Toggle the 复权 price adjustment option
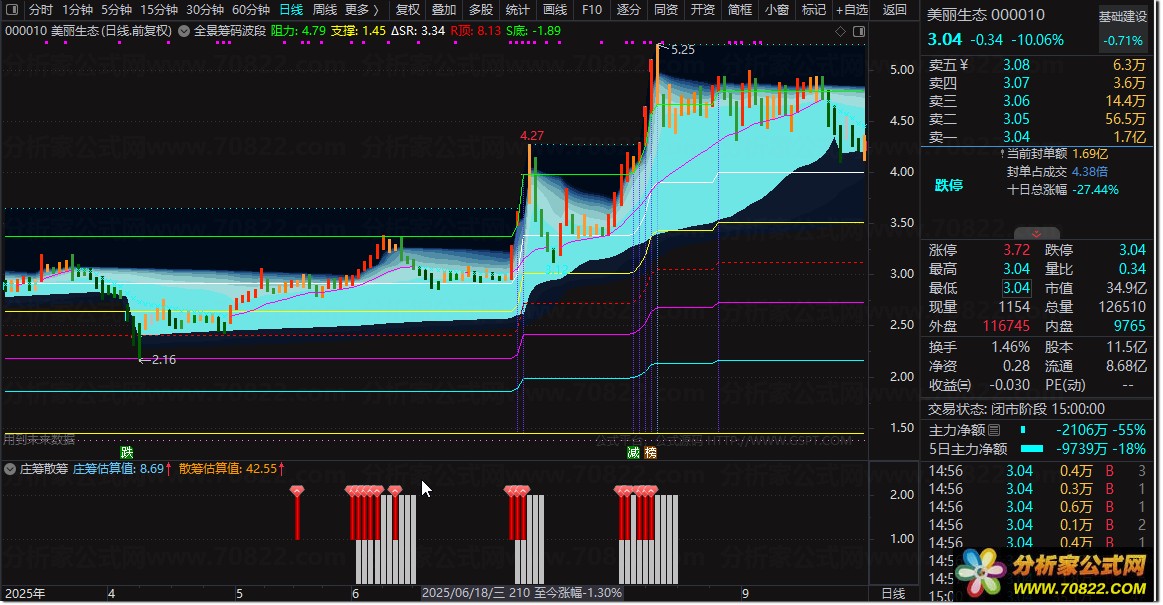 pos(408,10)
